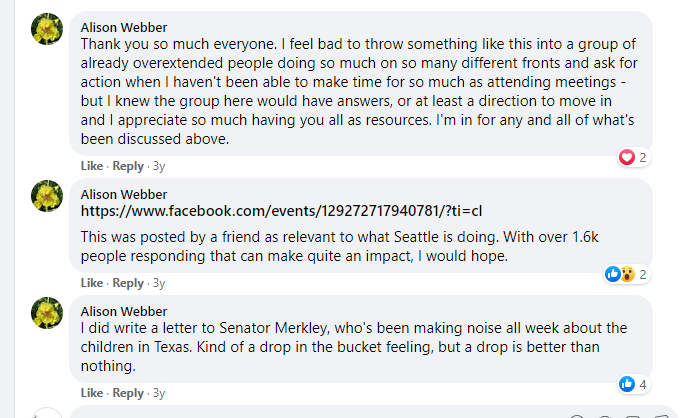690x418 pixels.
Task: Open the Alison Webber name on the first comment
Action: pos(124,27)
